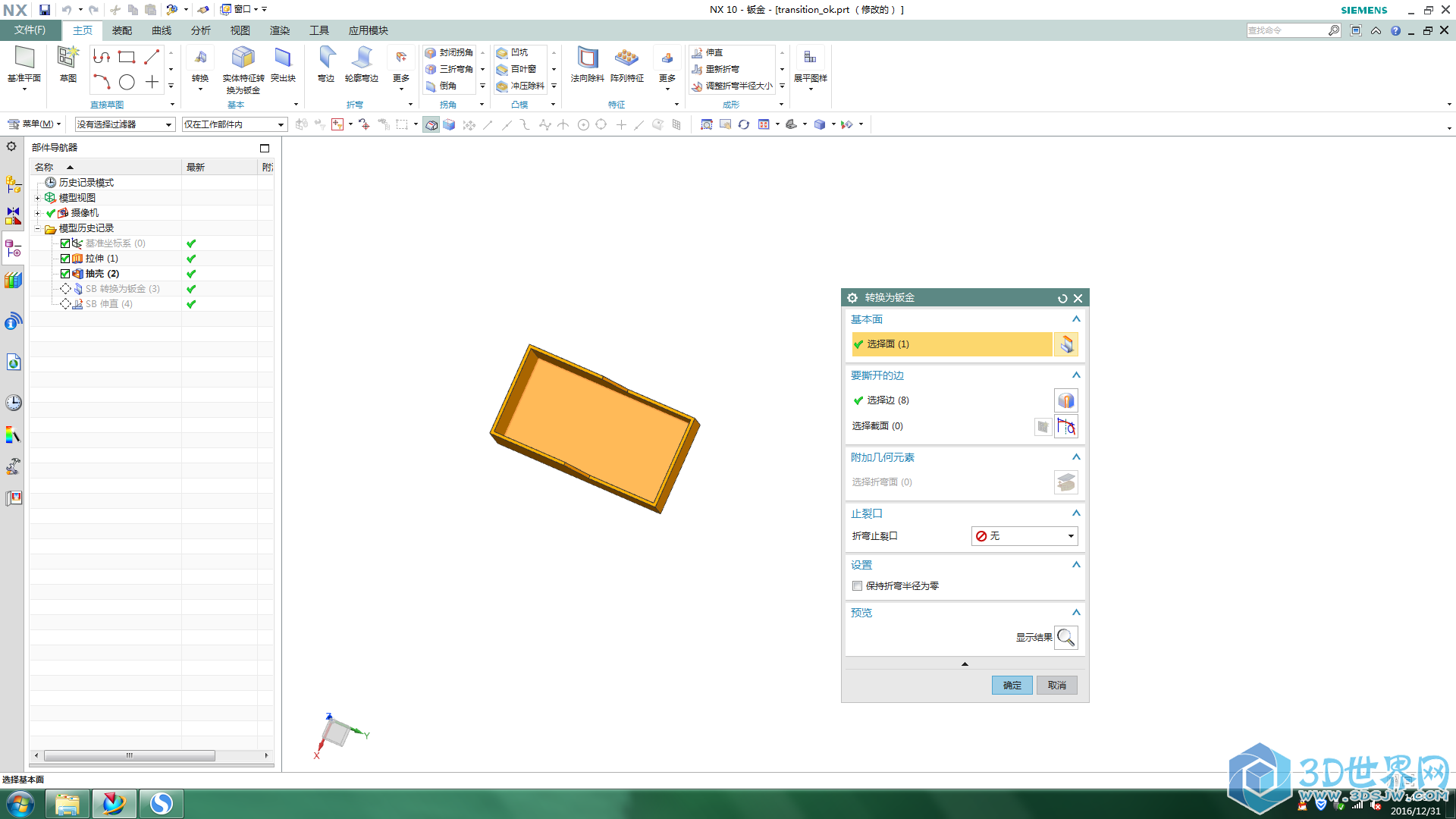Collapse the 模型历史记录 tree node
Image resolution: width=1456 pixels, height=819 pixels.
tap(37, 228)
